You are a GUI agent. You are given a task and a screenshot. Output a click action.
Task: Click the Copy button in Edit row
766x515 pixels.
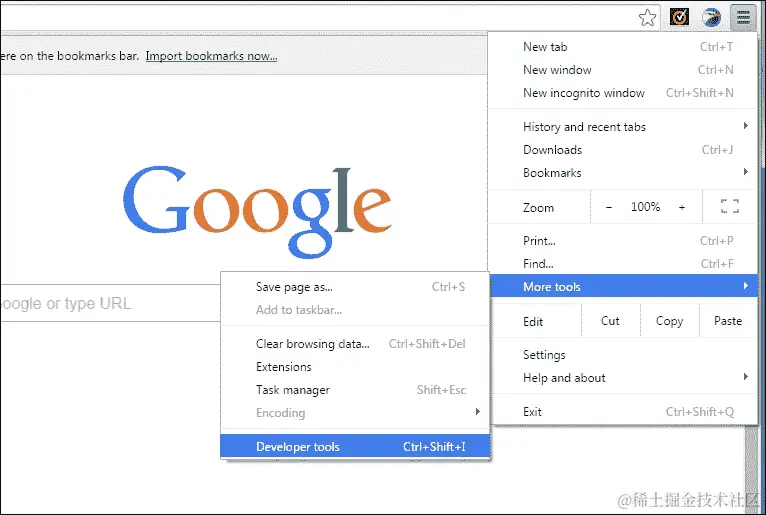pos(669,321)
